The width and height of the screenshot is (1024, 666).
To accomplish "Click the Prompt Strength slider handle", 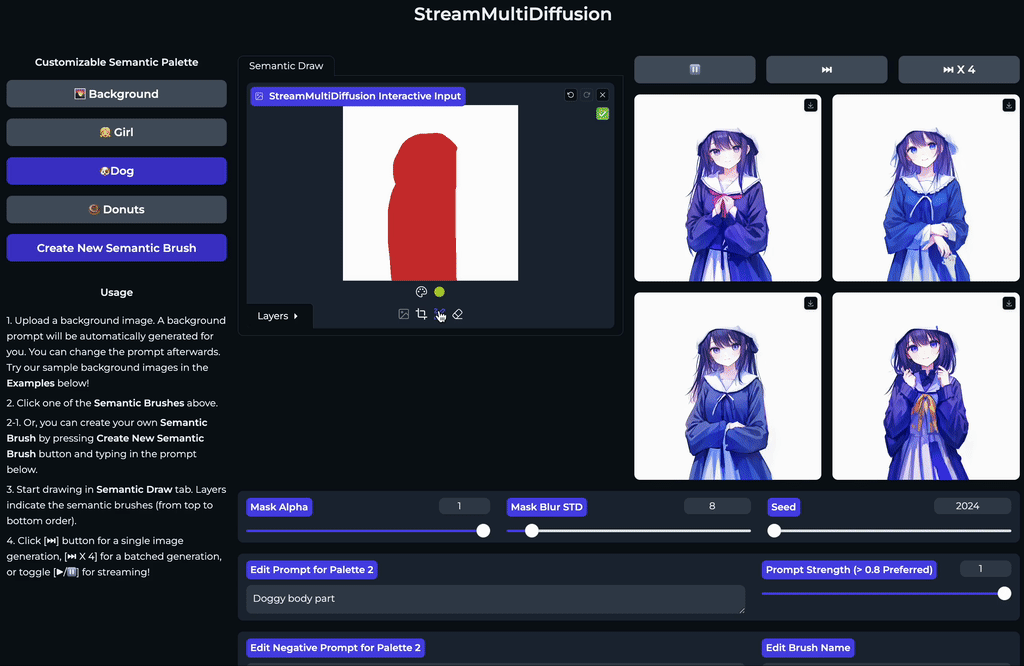I will point(1004,594).
